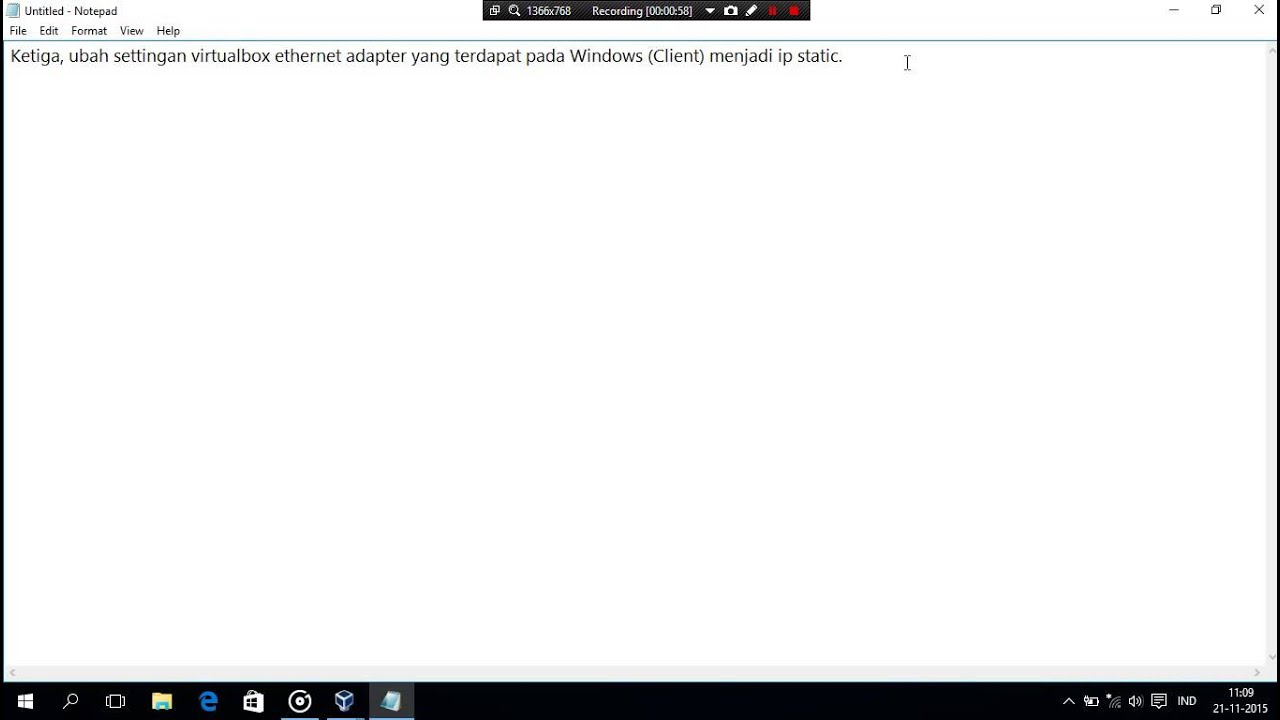Open the Help menu
The image size is (1280, 720).
point(168,31)
